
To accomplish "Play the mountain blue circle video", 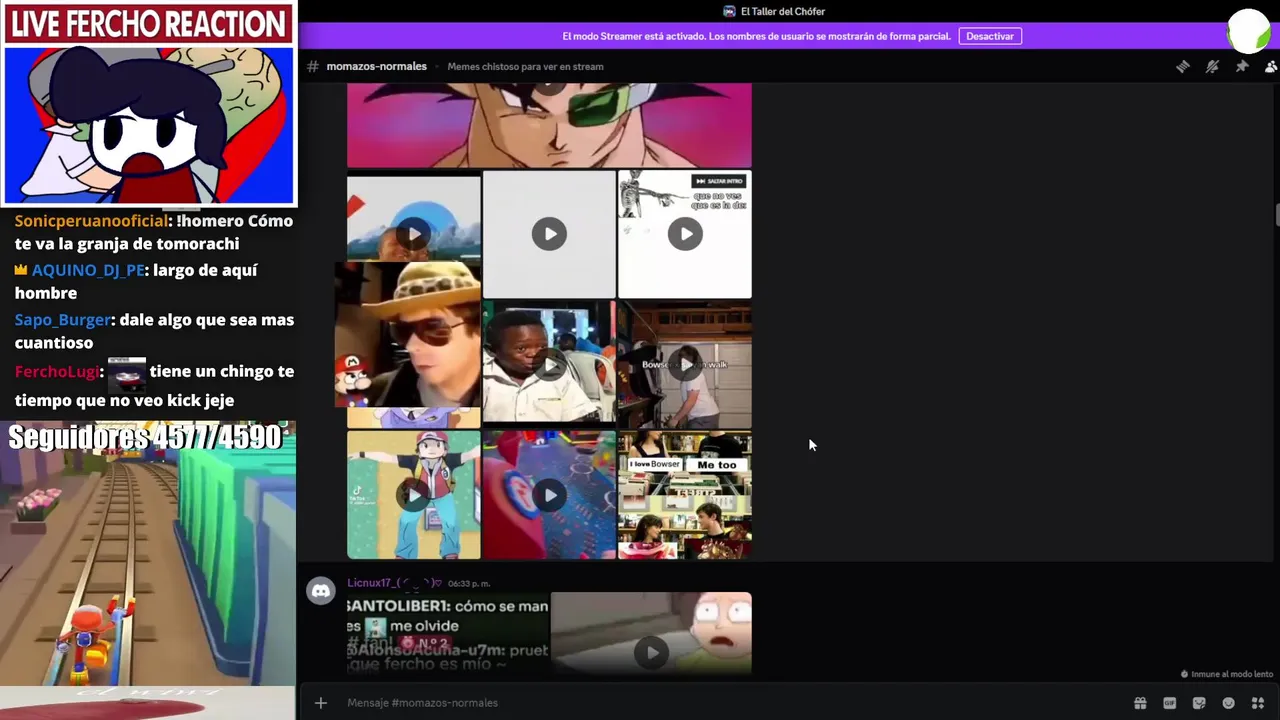I will point(414,234).
